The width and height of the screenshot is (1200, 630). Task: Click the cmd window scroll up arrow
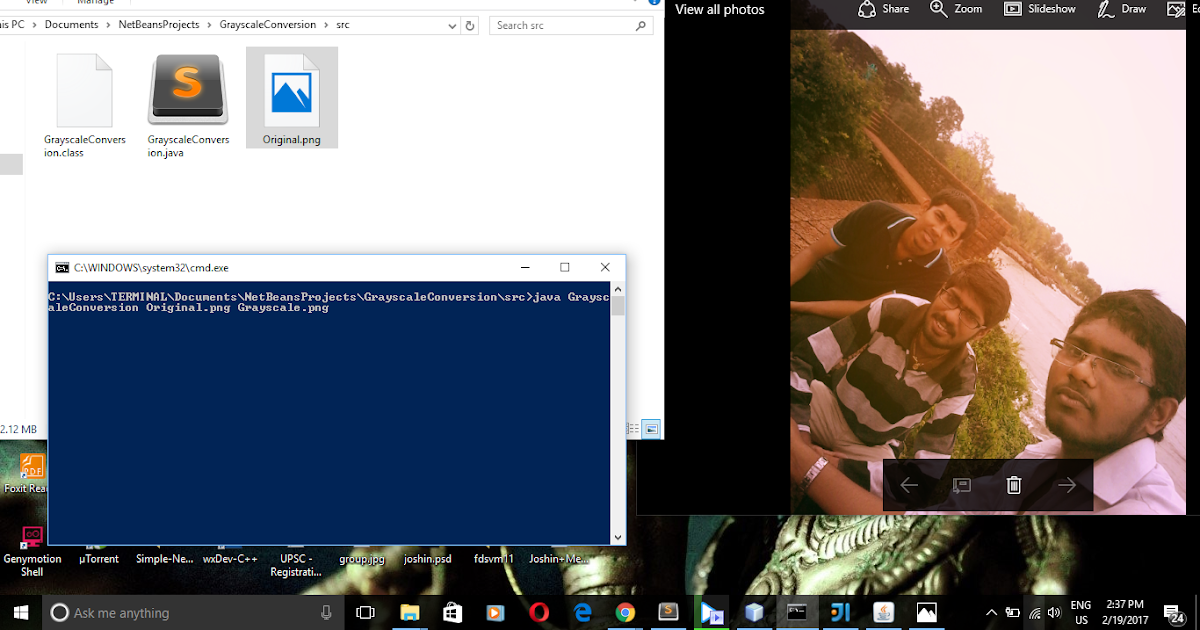[618, 289]
